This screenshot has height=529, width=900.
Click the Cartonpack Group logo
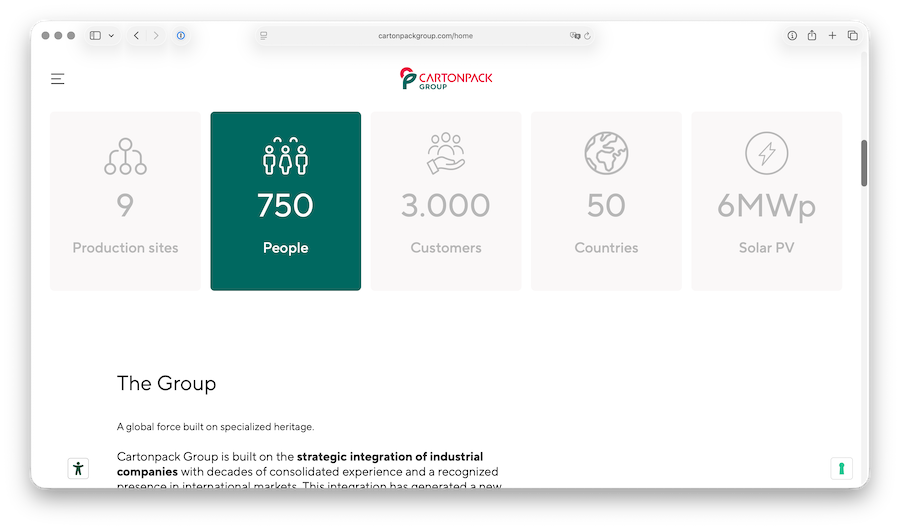tap(446, 78)
